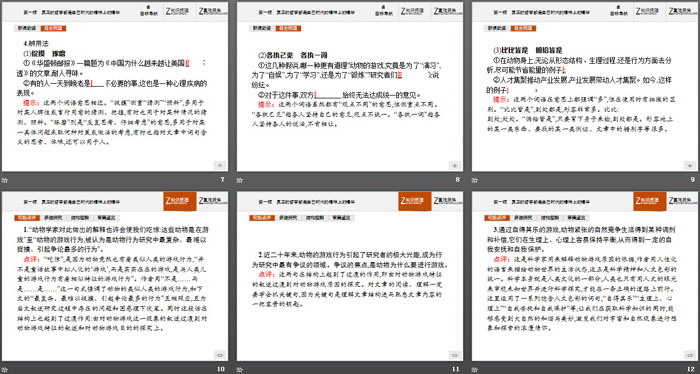Click the red '点评' label in slide 10
Image resolution: width=700 pixels, height=374 pixels.
click(x=30, y=259)
